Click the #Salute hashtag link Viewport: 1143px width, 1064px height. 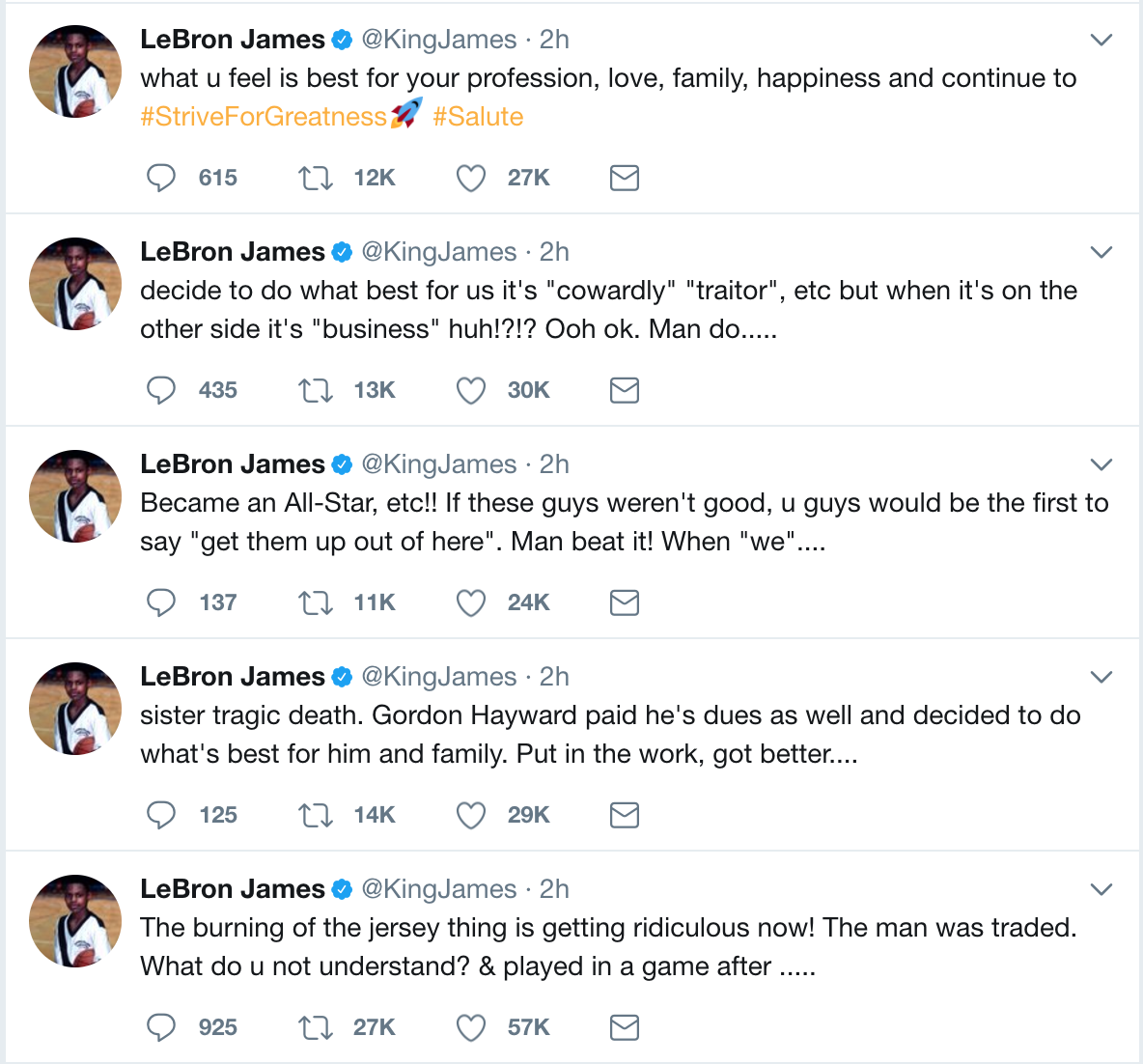pos(478,117)
